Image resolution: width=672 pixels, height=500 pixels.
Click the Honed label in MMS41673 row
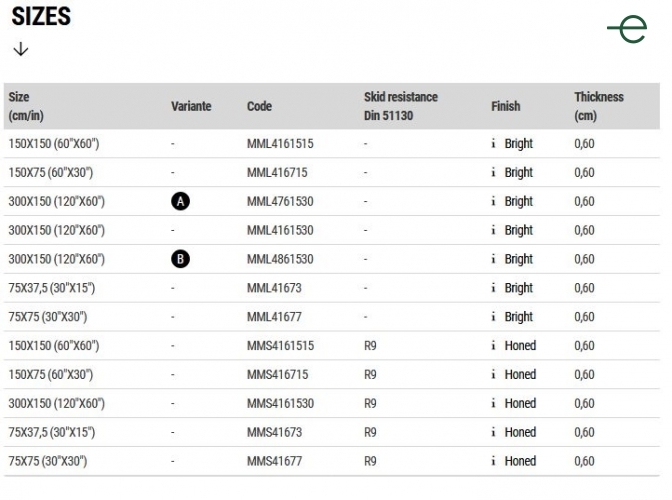tap(520, 432)
